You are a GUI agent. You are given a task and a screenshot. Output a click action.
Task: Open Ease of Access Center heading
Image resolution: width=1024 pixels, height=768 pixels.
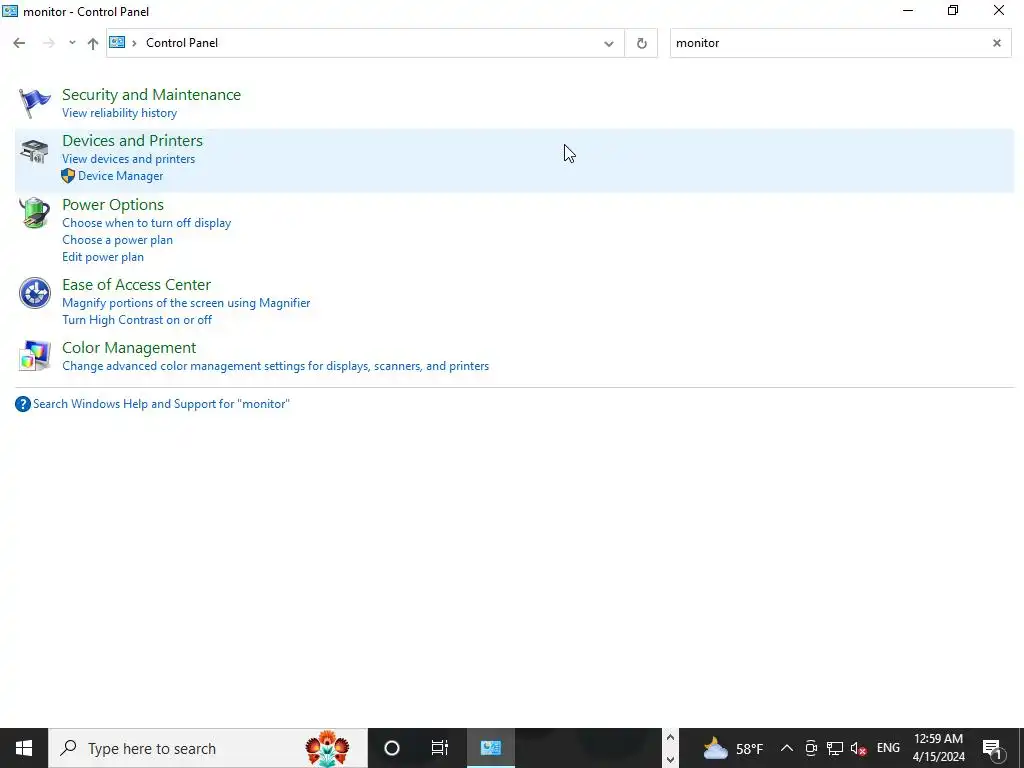[x=136, y=285]
